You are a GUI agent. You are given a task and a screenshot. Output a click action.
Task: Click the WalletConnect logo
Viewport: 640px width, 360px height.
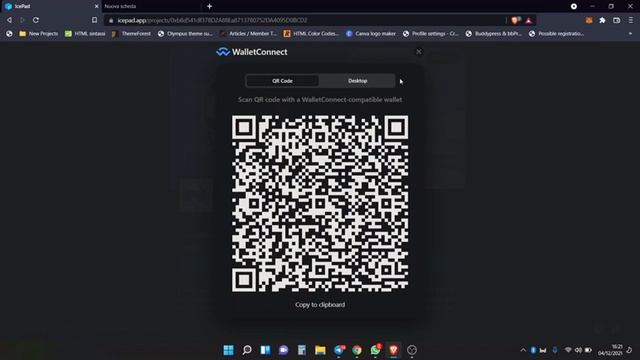point(251,52)
